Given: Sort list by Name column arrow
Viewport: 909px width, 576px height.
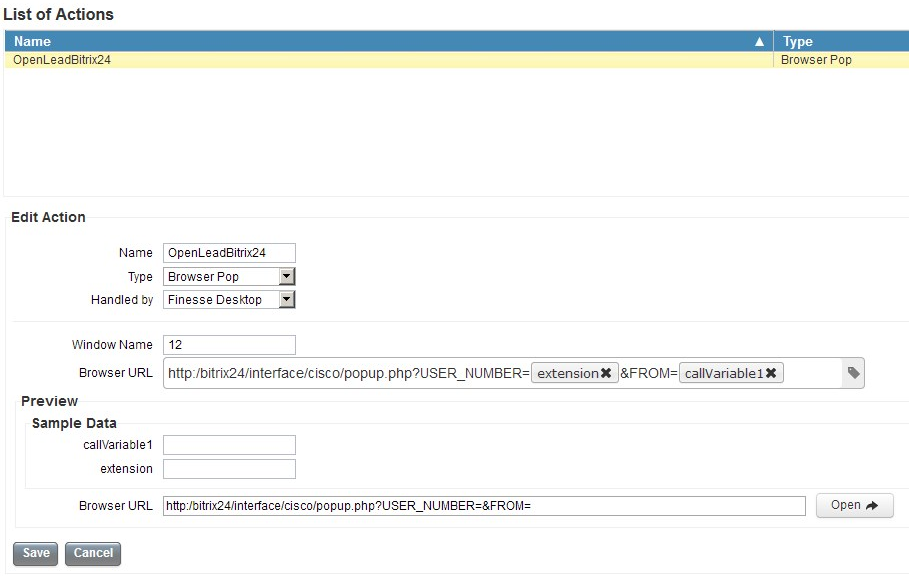Looking at the screenshot, I should [x=759, y=42].
